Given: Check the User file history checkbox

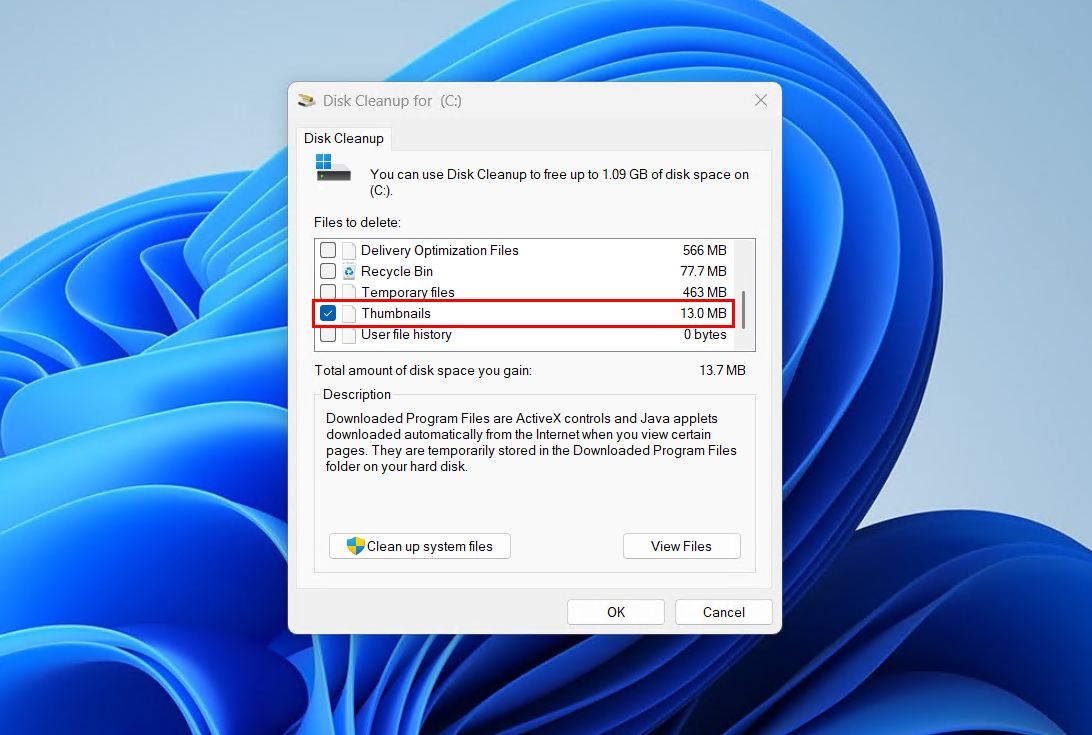Looking at the screenshot, I should pyautogui.click(x=327, y=335).
